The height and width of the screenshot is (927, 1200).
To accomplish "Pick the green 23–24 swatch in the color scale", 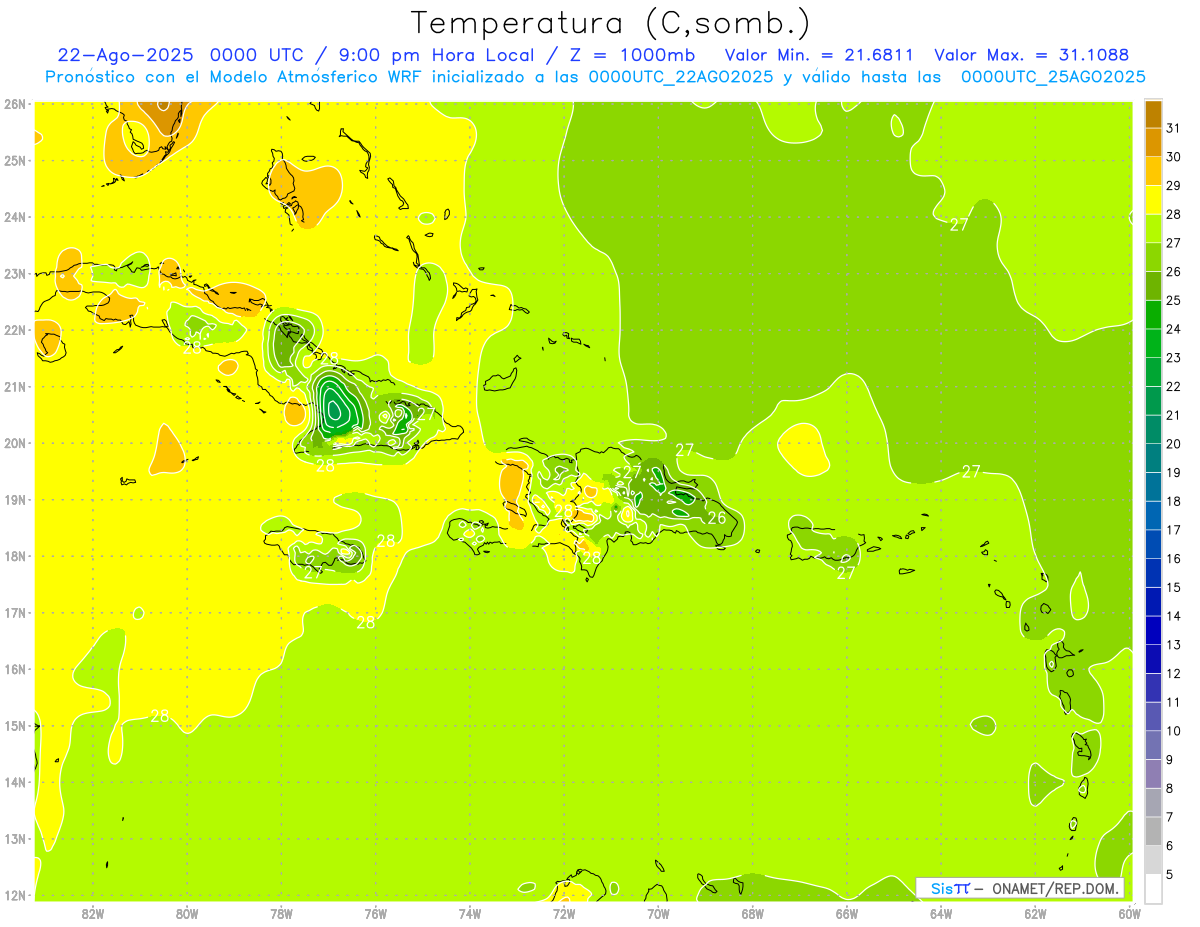I will pyautogui.click(x=1153, y=344).
